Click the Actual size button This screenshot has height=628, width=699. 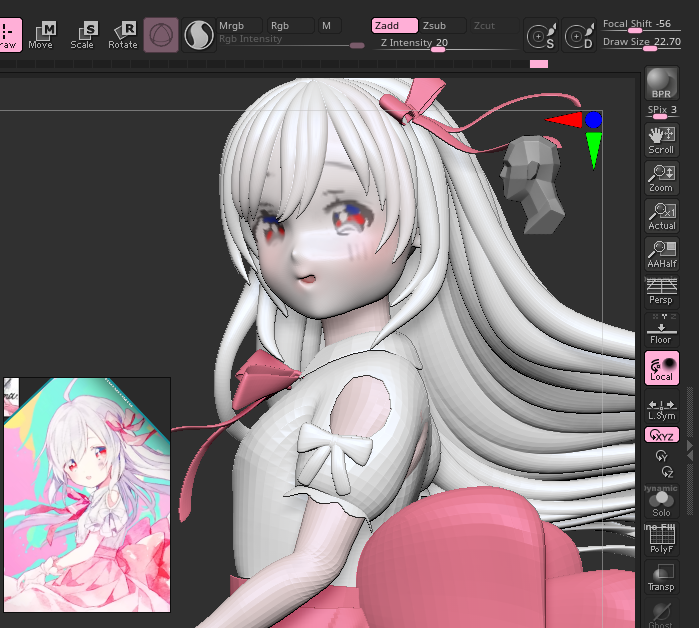click(x=662, y=216)
